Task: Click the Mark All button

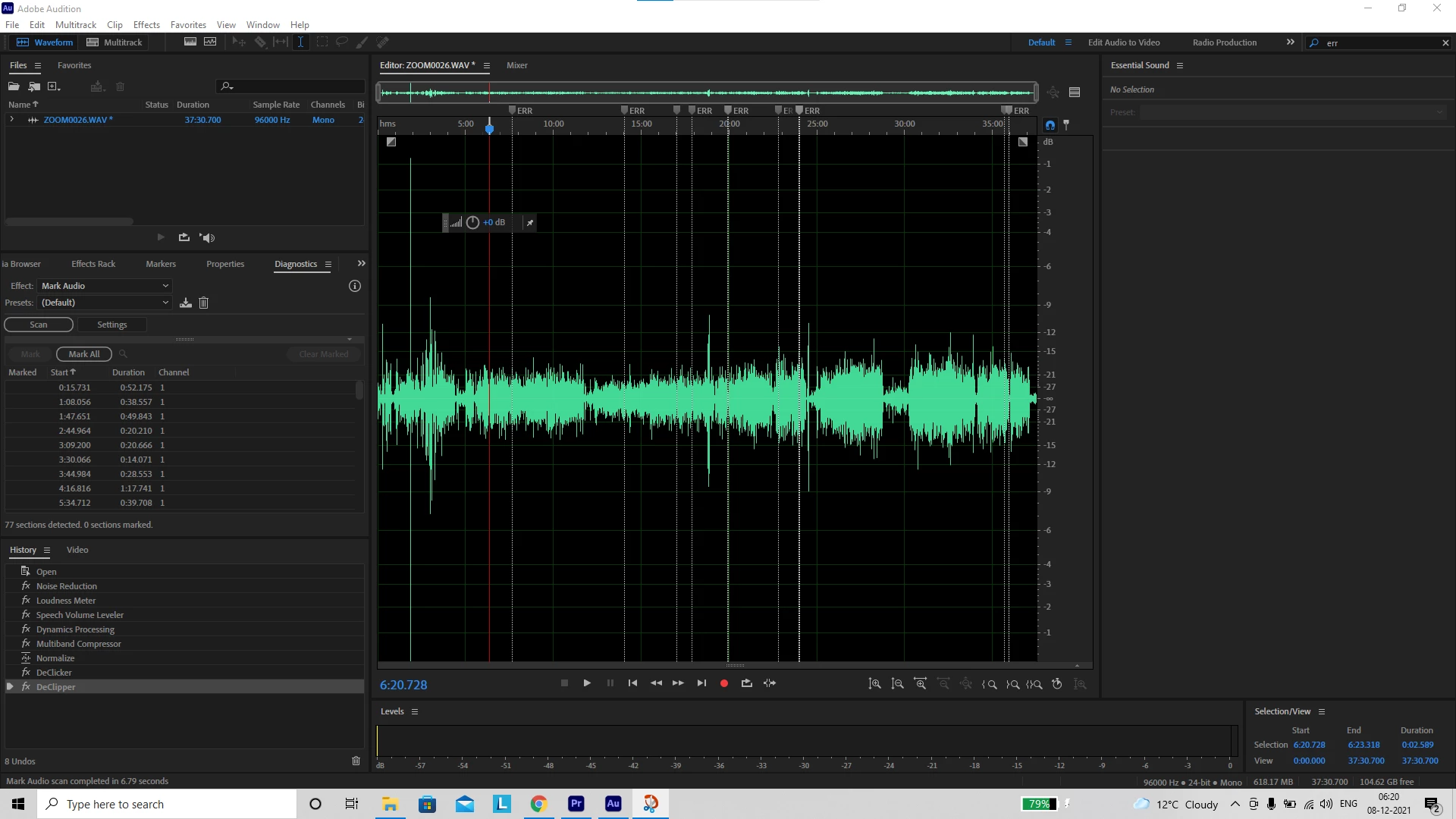Action: coord(84,354)
